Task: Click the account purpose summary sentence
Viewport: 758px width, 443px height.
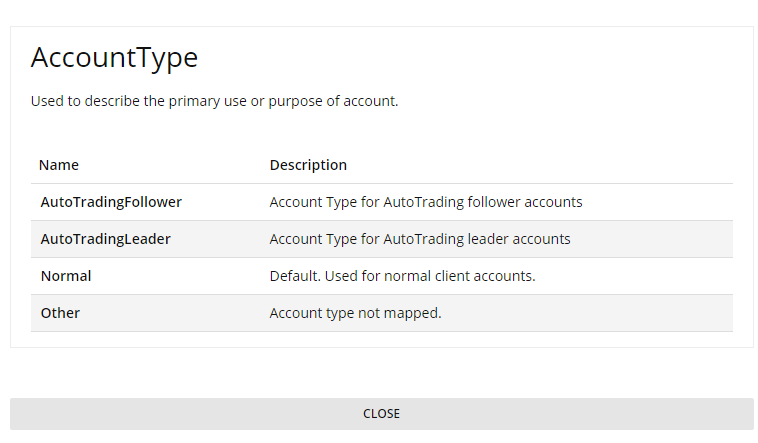Action: 214,101
